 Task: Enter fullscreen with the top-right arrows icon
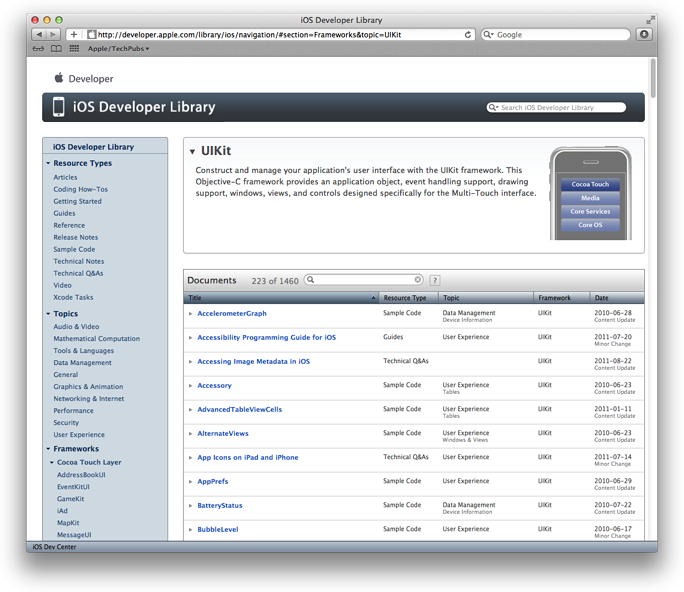click(650, 20)
